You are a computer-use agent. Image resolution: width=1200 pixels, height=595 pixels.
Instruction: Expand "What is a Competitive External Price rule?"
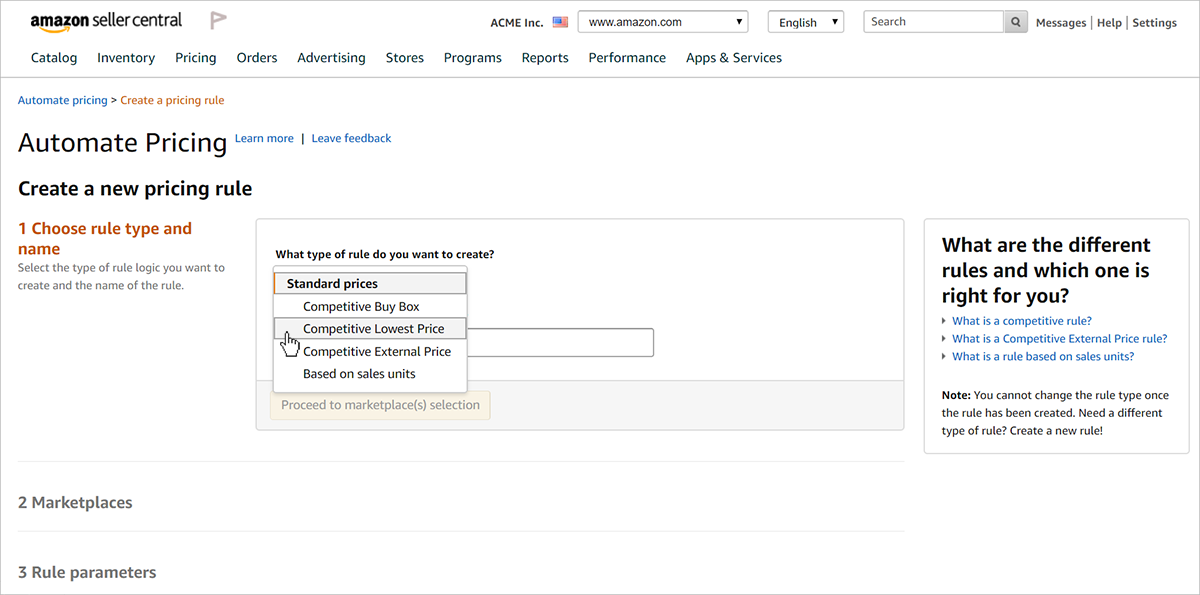[1059, 338]
